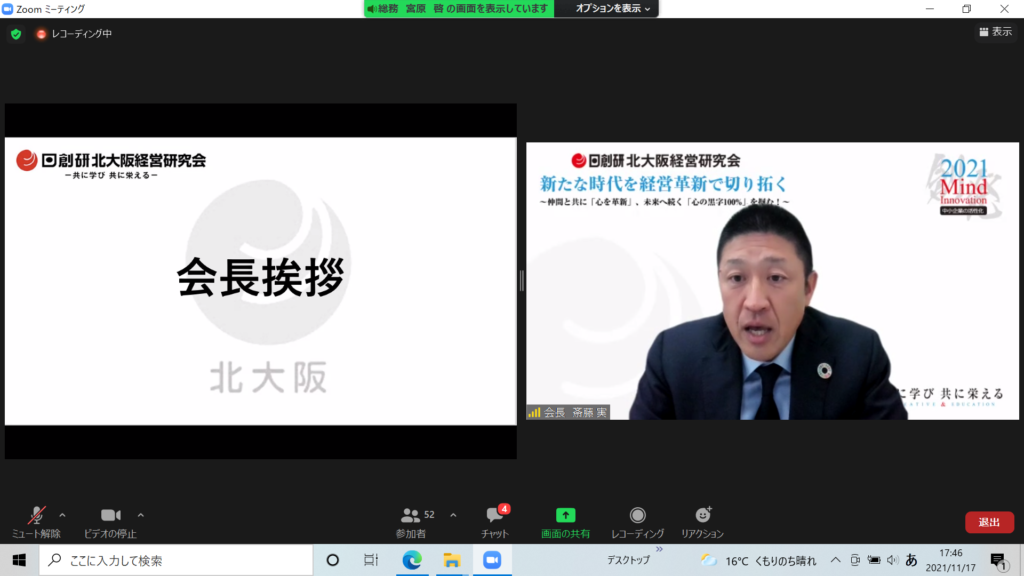1024x576 pixels.
Task: Click the Zoom icon on taskbar
Action: click(x=492, y=560)
